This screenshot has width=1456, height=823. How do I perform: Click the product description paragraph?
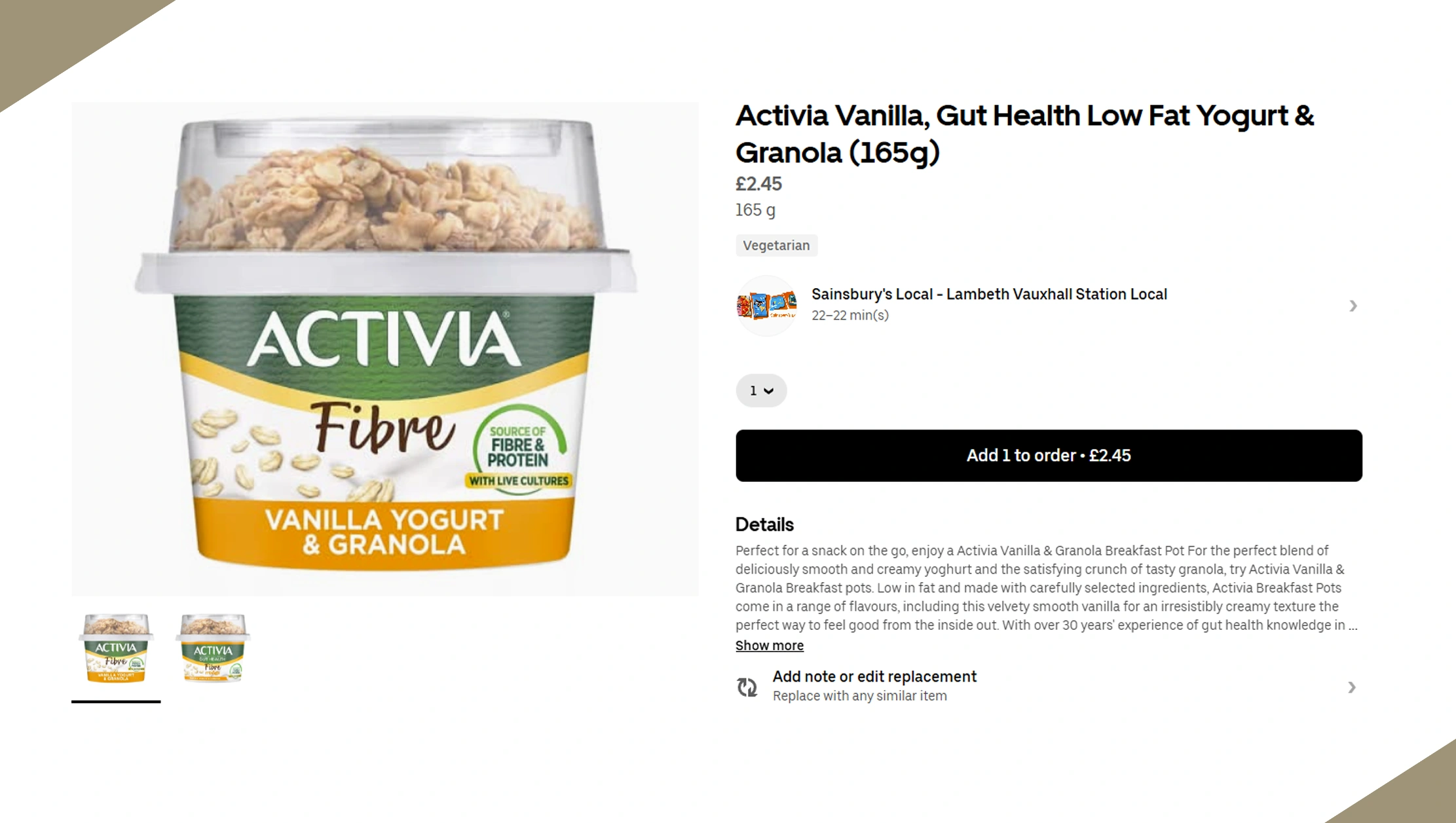1046,588
